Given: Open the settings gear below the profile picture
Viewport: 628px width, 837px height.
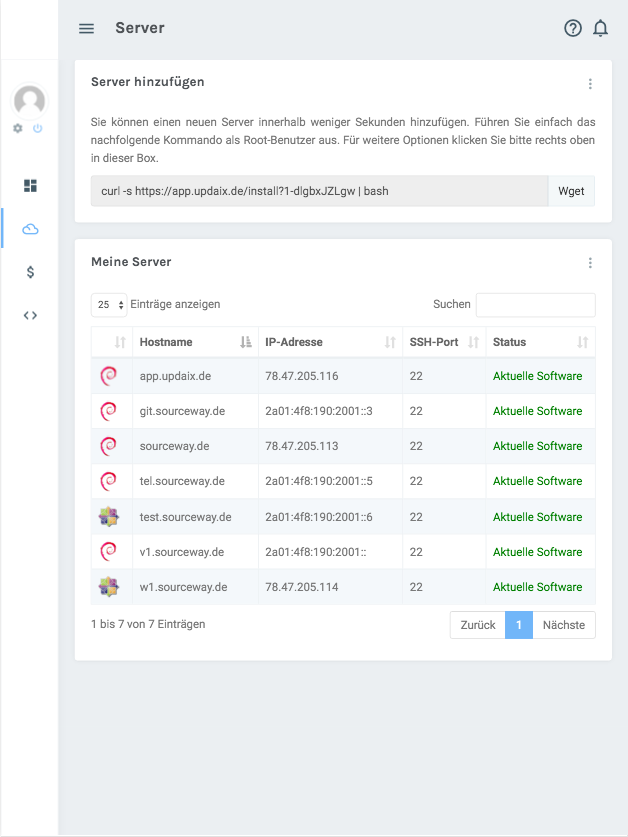Looking at the screenshot, I should [x=16, y=128].
